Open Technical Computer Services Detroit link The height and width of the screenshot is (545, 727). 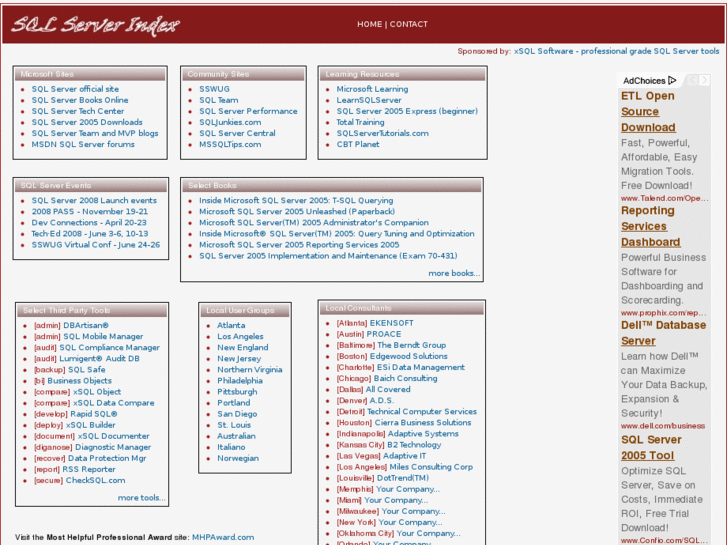pos(422,411)
